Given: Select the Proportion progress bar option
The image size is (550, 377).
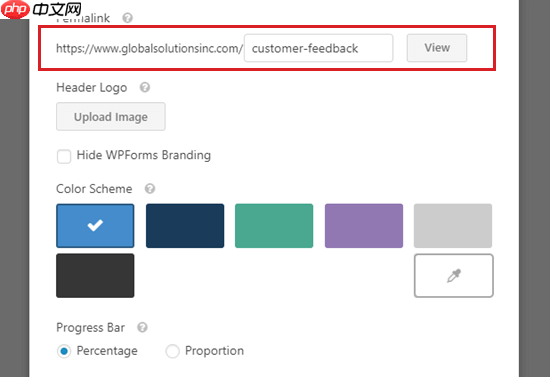Looking at the screenshot, I should 173,351.
